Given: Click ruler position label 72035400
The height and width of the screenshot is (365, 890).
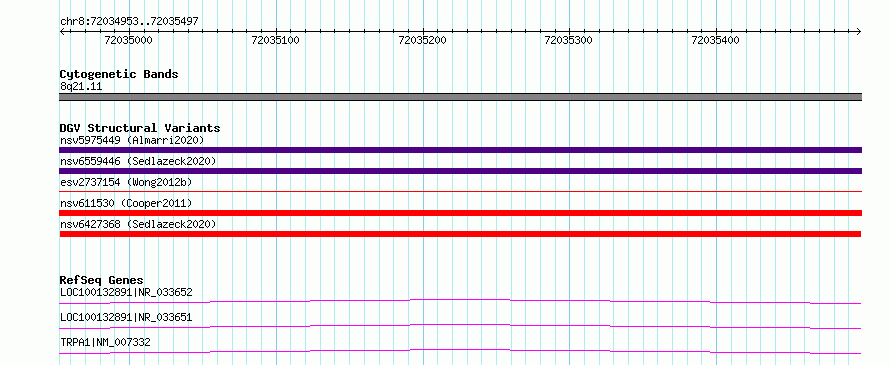Looking at the screenshot, I should pos(716,40).
